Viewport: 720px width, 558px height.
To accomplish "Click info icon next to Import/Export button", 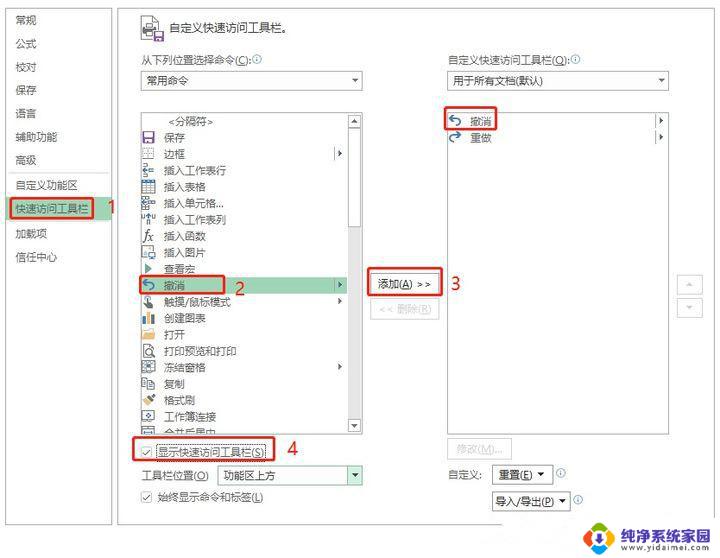I will pos(578,500).
